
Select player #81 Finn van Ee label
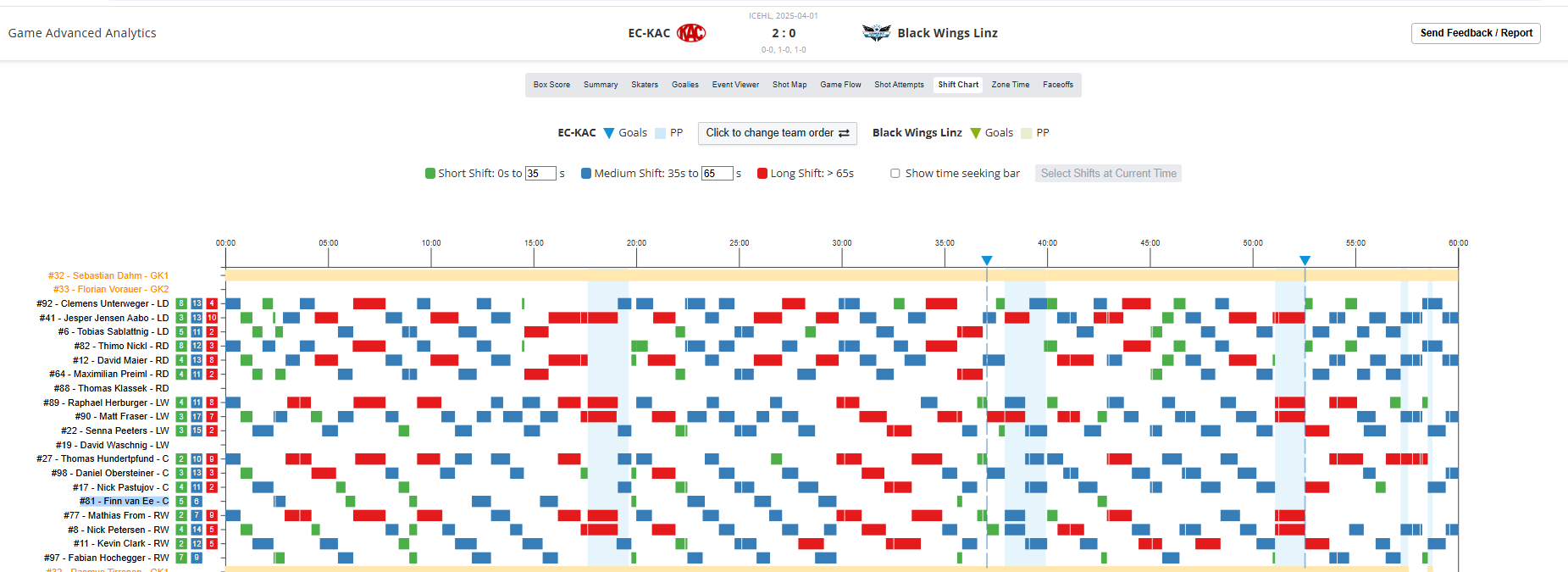point(124,502)
